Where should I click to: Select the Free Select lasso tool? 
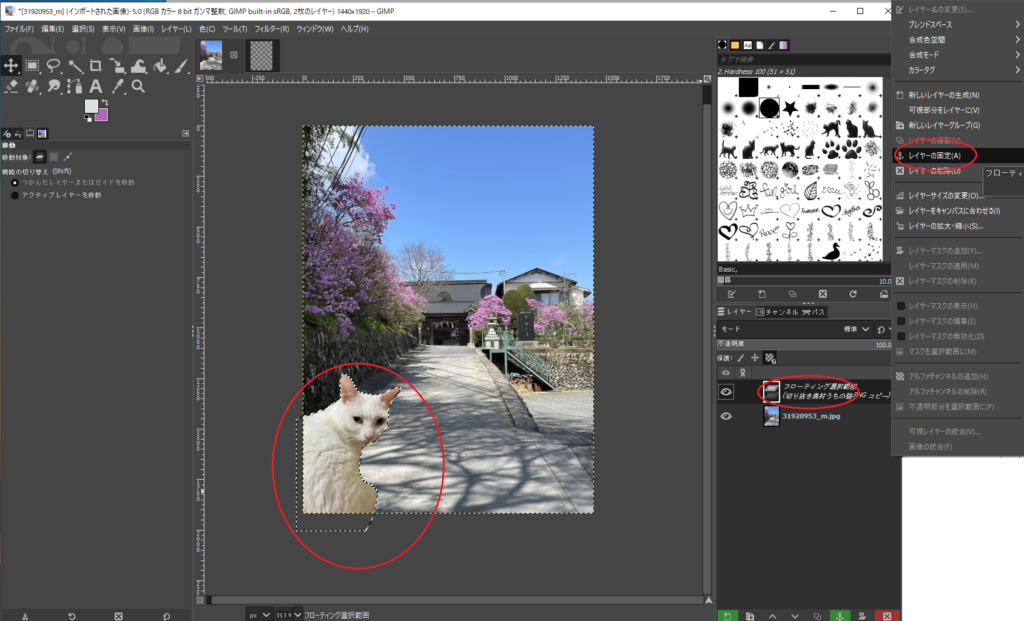[x=54, y=65]
